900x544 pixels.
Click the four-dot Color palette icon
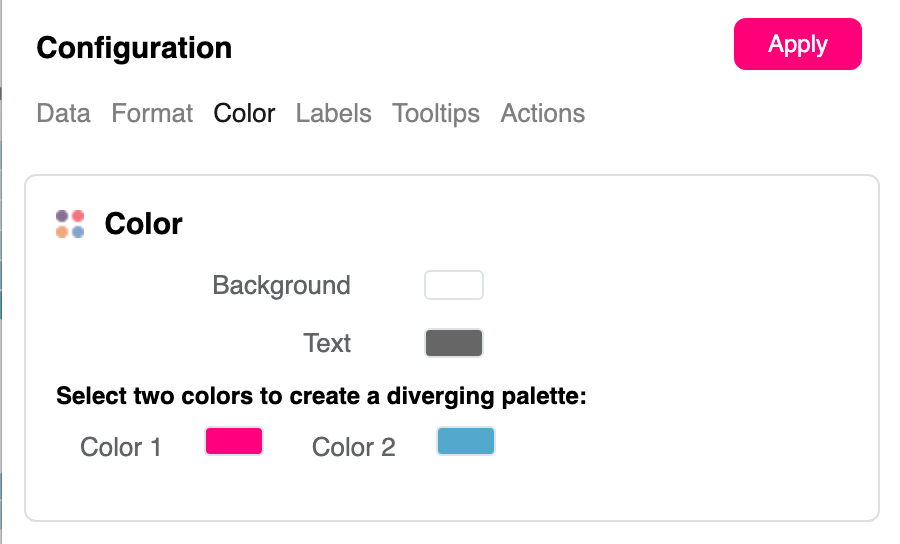tap(70, 224)
